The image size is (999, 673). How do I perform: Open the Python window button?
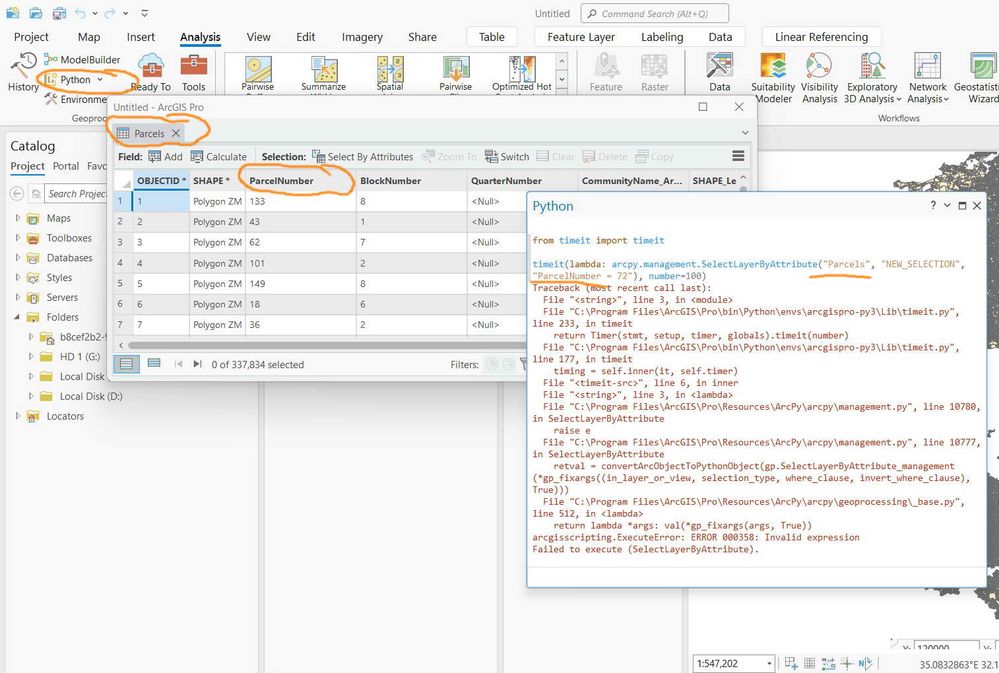click(x=68, y=80)
